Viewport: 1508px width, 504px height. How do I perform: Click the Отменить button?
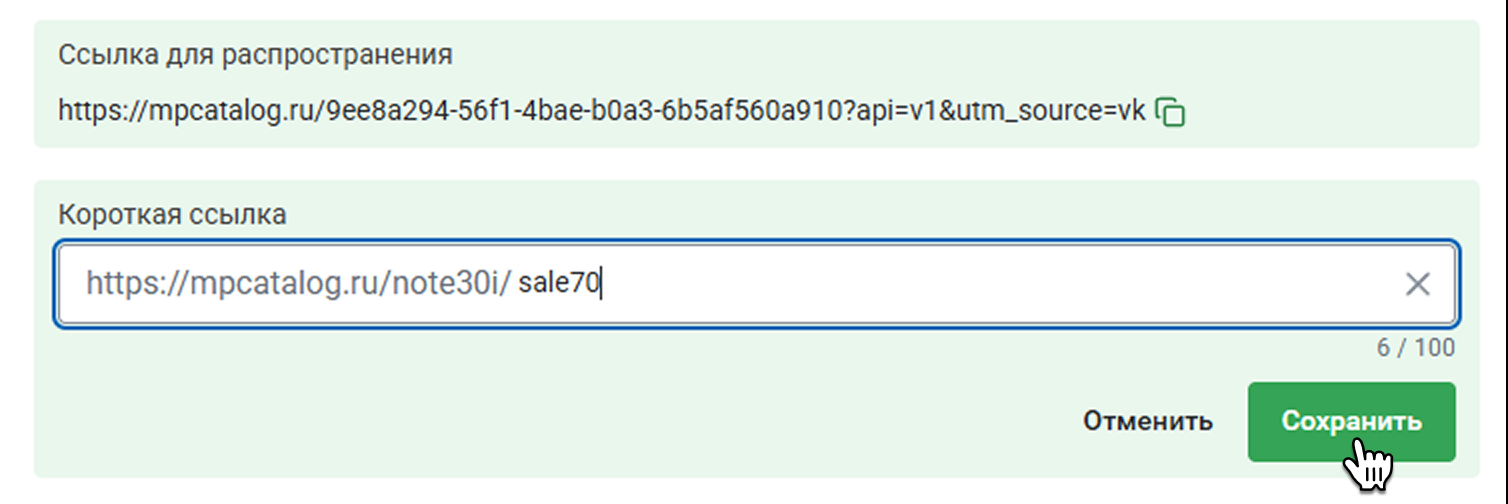[1148, 421]
